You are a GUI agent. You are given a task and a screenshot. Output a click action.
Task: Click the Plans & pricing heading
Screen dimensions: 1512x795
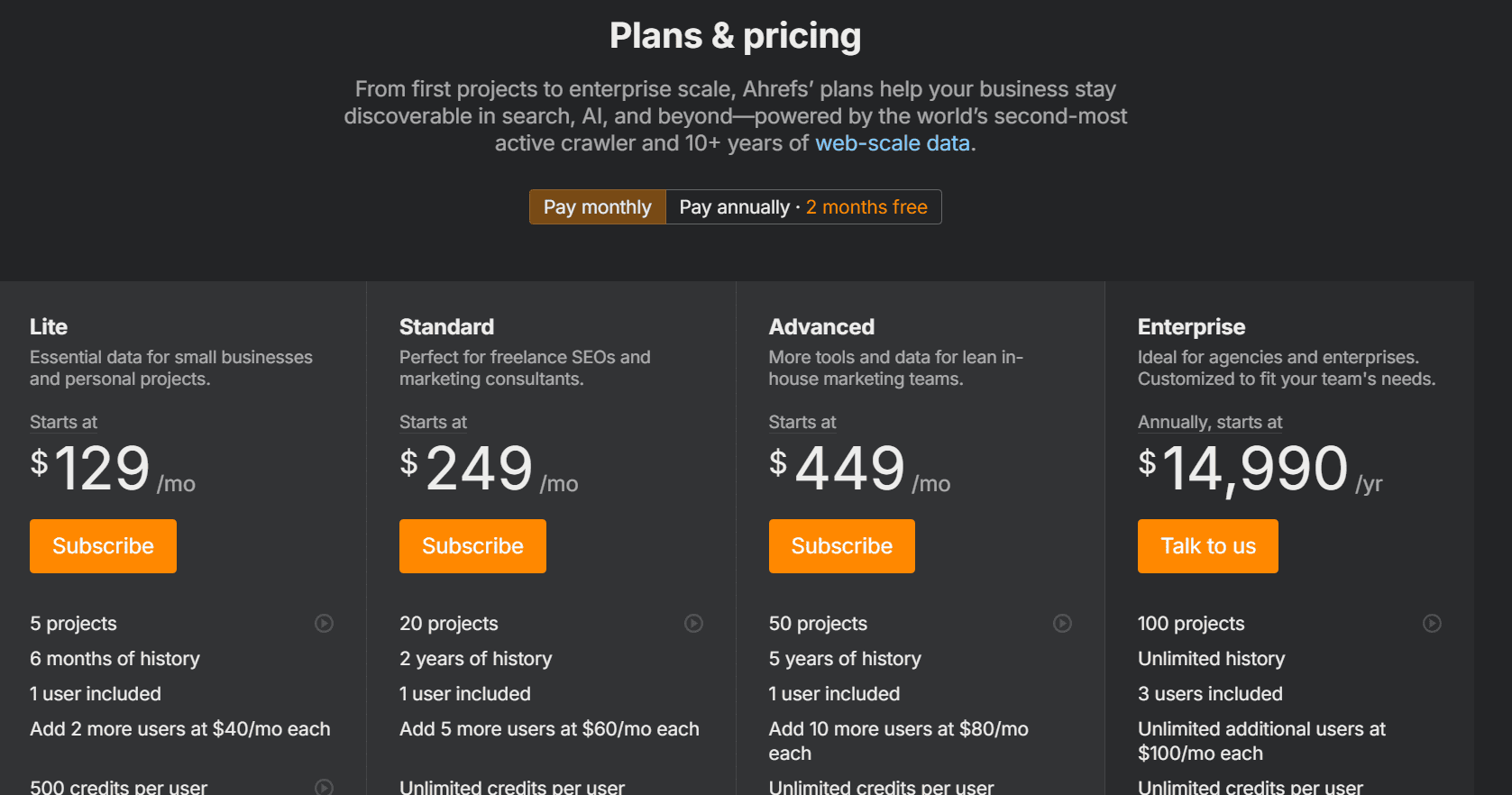click(735, 35)
